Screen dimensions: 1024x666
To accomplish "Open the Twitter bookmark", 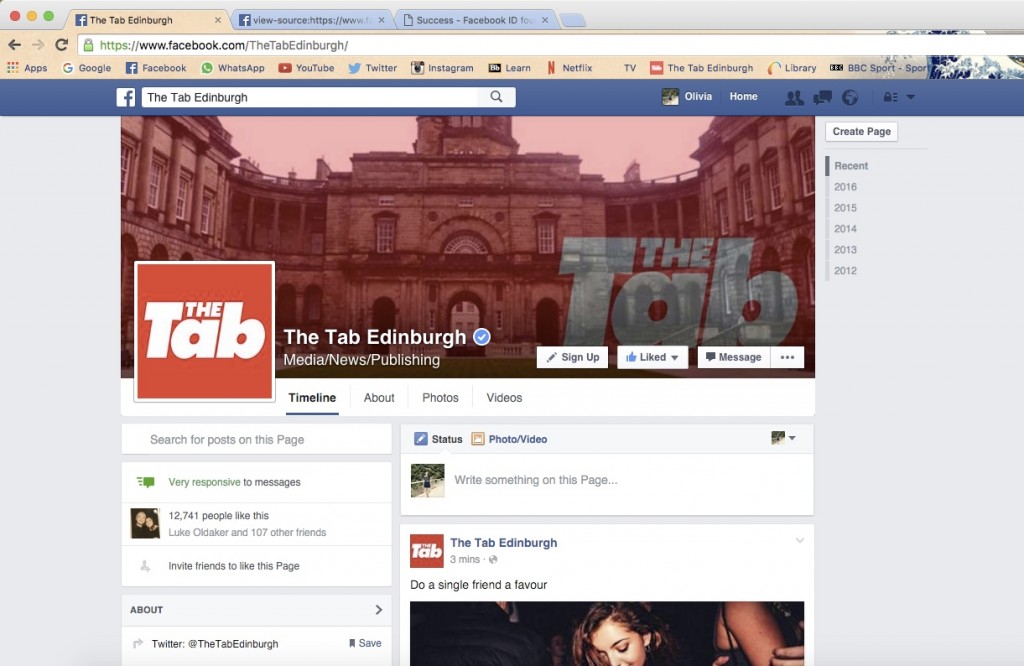I will click(372, 67).
